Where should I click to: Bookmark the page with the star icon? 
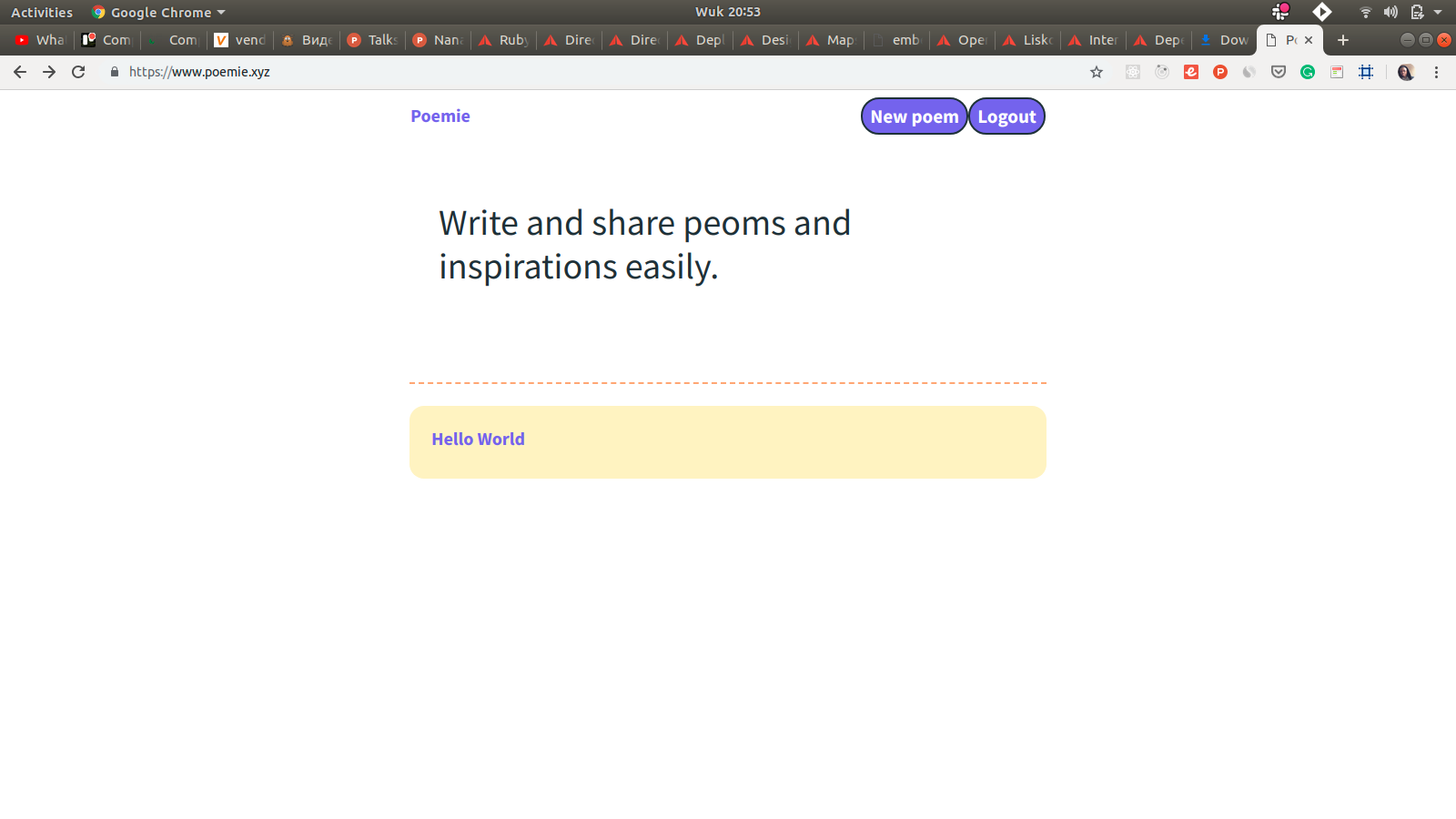coord(1096,72)
